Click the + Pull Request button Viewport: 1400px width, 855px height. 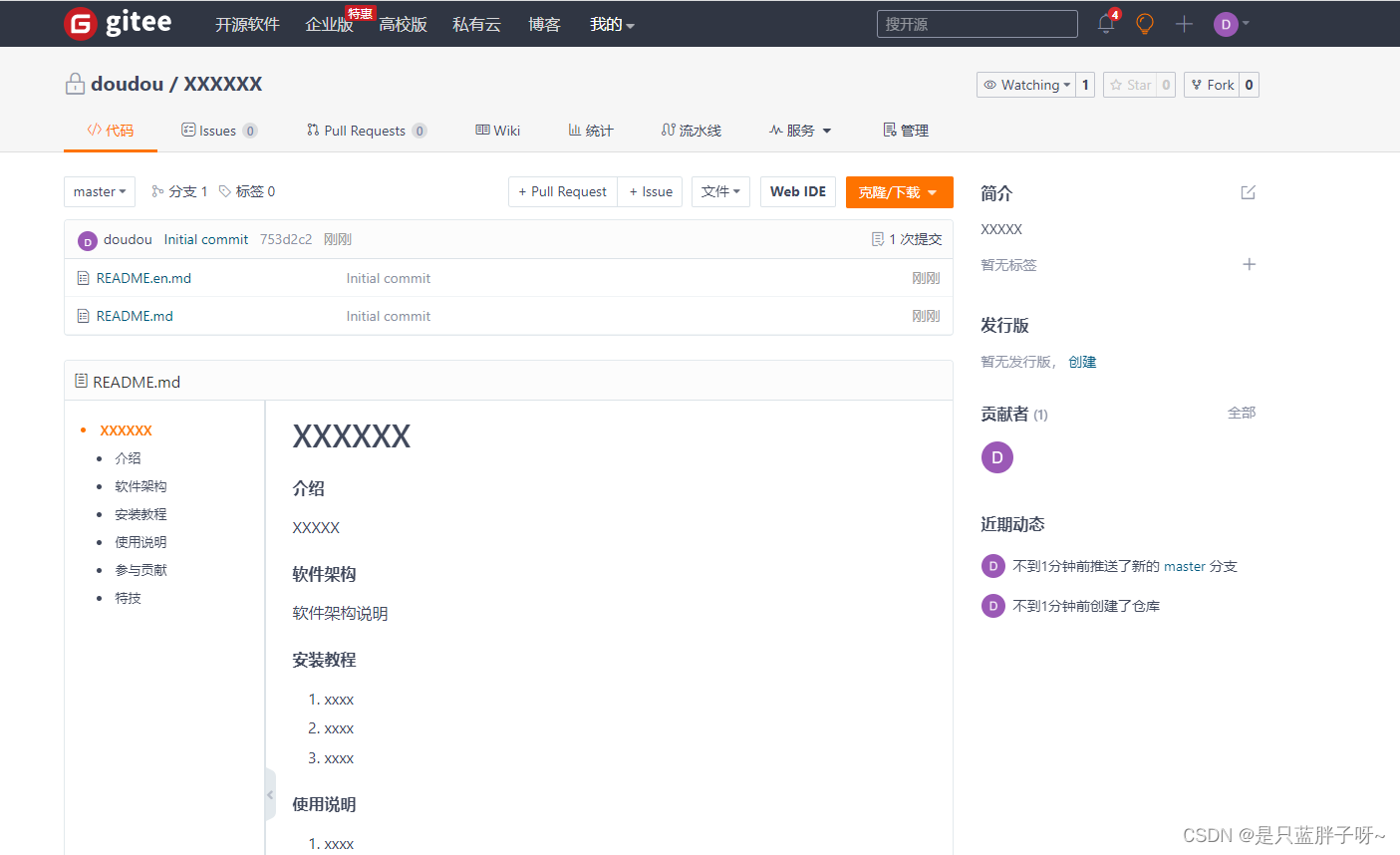tap(562, 191)
